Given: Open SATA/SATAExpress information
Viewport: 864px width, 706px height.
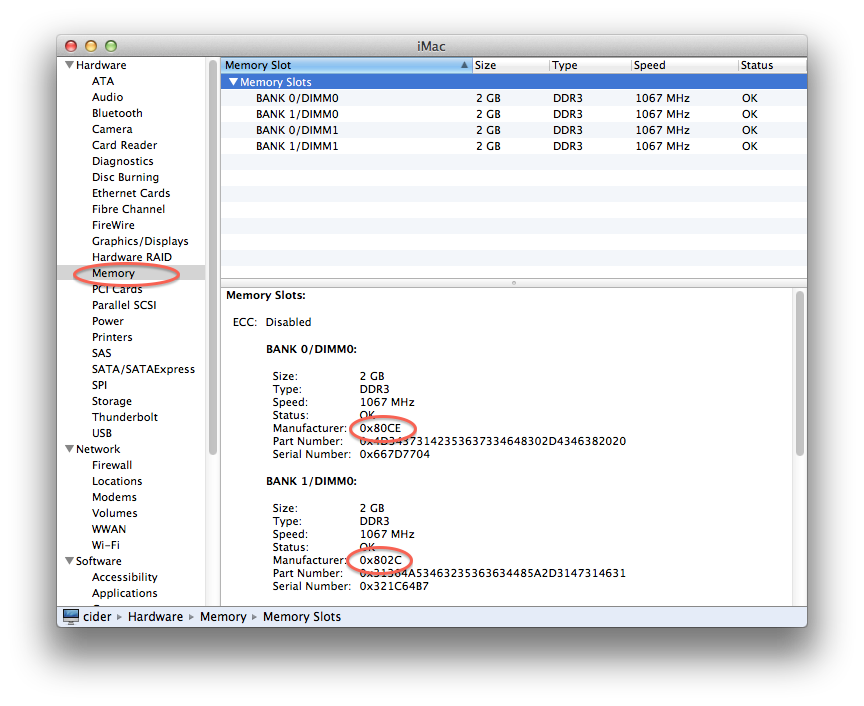Looking at the screenshot, I should 143,369.
